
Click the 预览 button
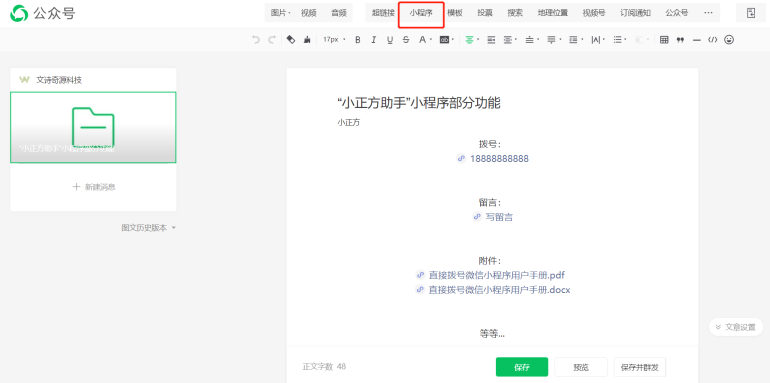point(581,367)
